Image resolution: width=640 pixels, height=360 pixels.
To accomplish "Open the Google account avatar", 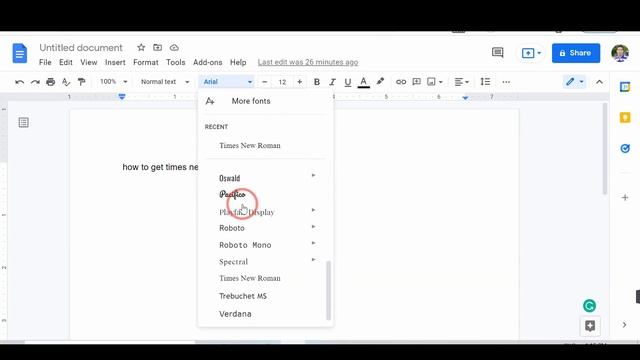I will tap(620, 53).
